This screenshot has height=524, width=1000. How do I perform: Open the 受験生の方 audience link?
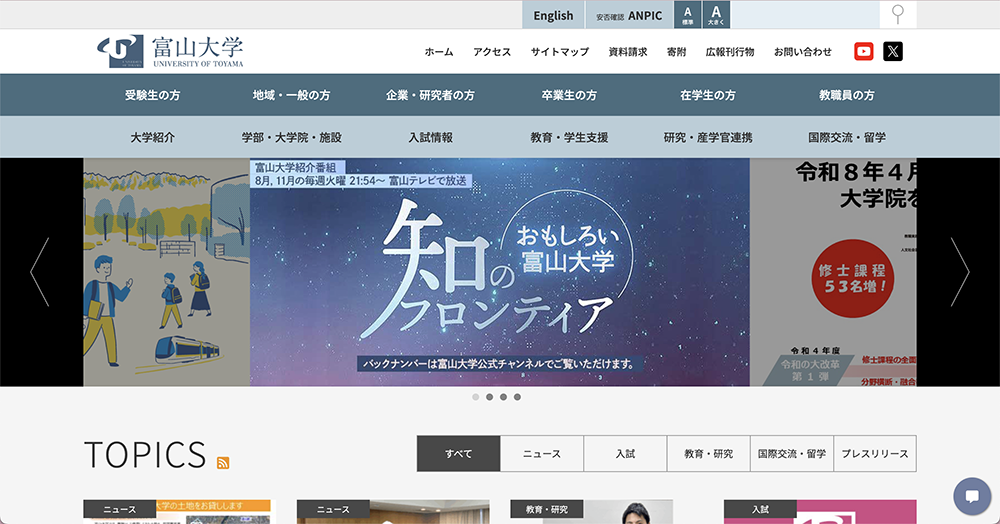pyautogui.click(x=152, y=95)
